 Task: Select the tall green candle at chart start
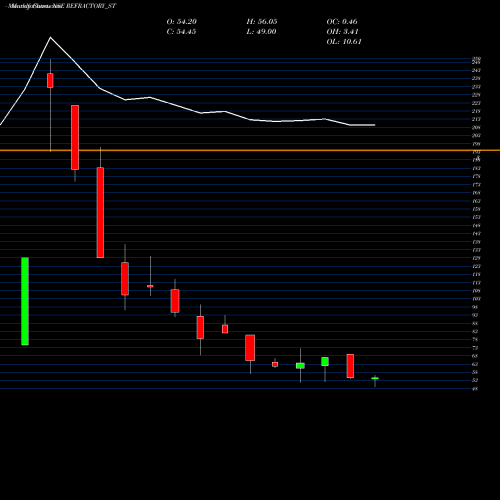(25, 301)
